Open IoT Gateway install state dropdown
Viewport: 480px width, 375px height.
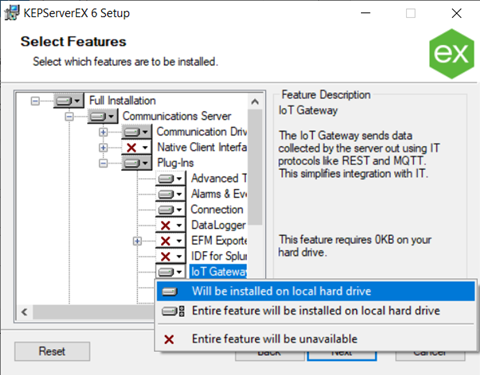click(x=170, y=272)
